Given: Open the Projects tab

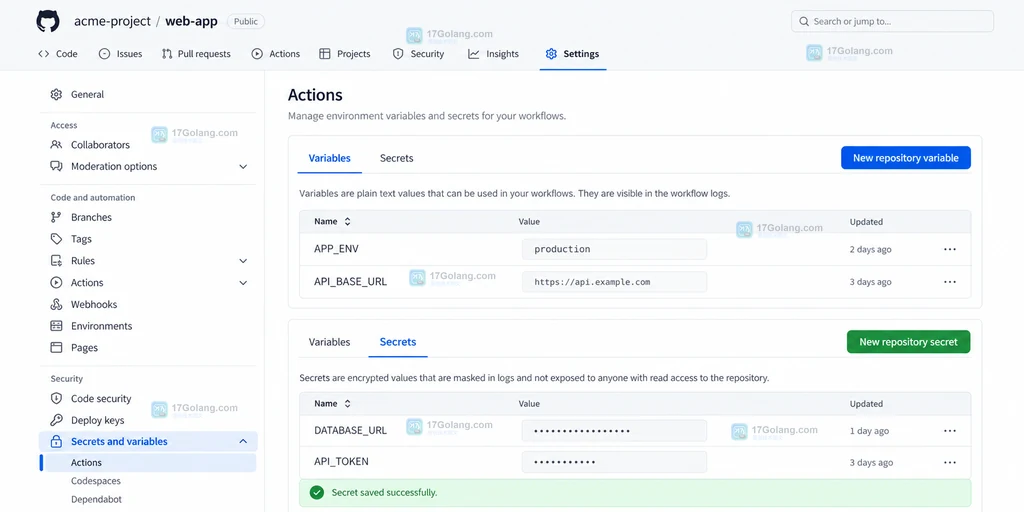Looking at the screenshot, I should pyautogui.click(x=344, y=54).
